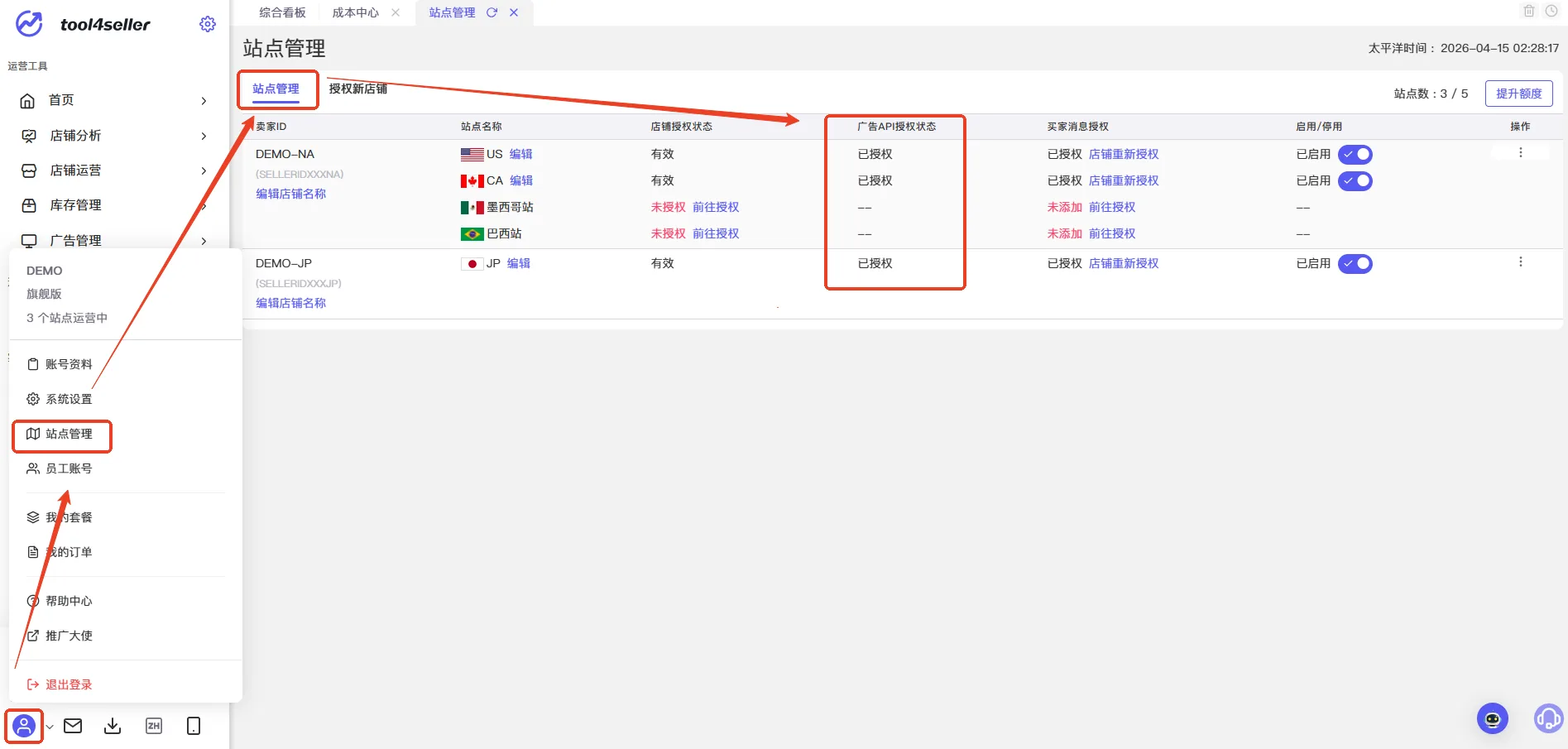This screenshot has width=1568, height=749.
Task: Select the 站点管理 sub-tab
Action: click(x=276, y=89)
